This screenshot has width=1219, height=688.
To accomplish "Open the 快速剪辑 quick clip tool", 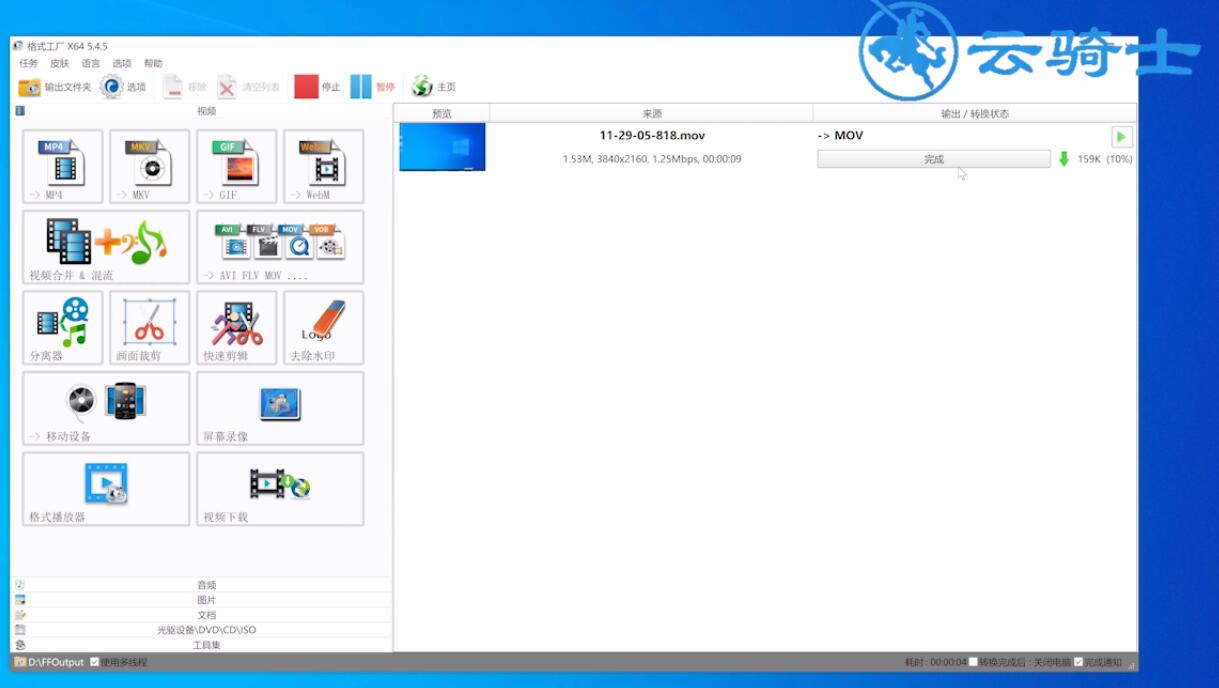I will point(237,327).
